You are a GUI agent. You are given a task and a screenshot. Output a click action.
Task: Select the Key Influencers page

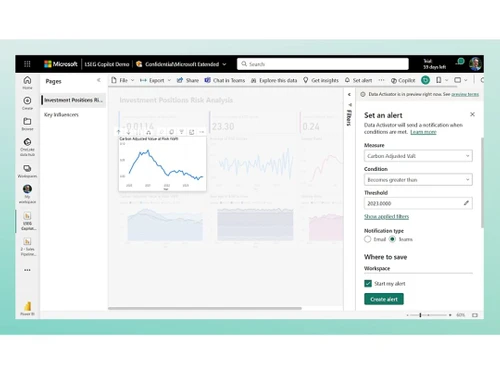tap(61, 115)
